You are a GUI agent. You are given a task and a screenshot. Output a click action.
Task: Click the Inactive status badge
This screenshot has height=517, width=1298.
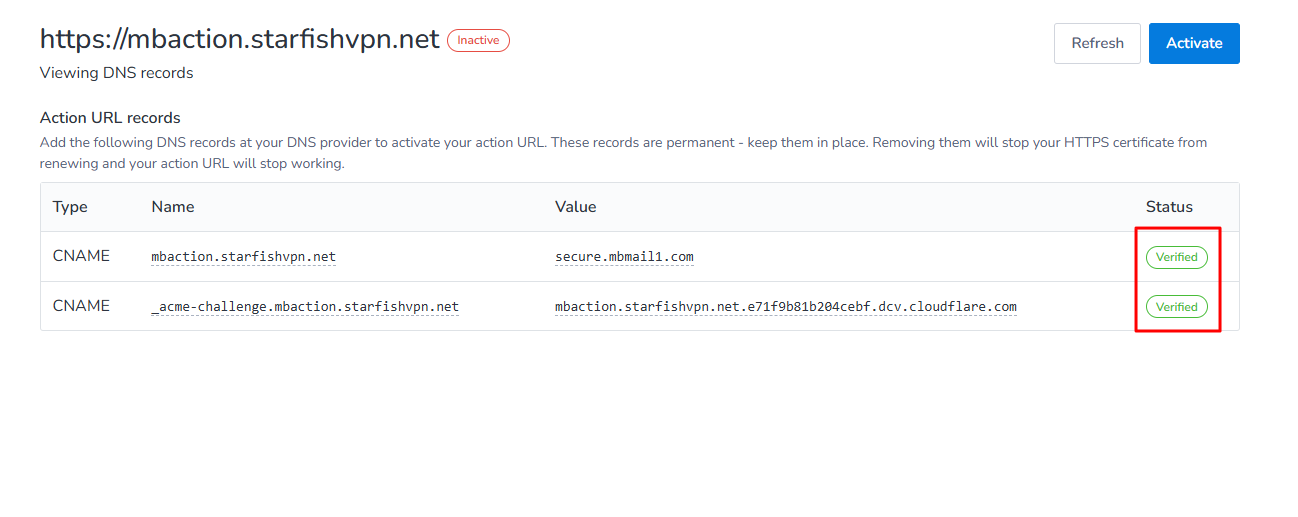[x=478, y=40]
